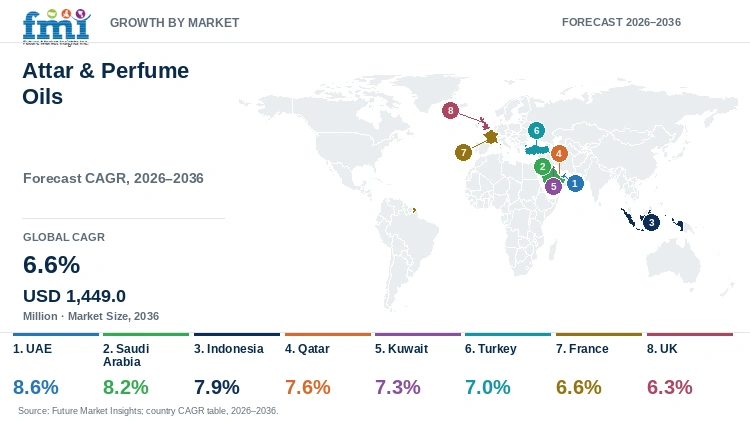Image resolution: width=750 pixels, height=421 pixels.
Task: Select map marker 4 for Qatar
Action: tap(559, 154)
